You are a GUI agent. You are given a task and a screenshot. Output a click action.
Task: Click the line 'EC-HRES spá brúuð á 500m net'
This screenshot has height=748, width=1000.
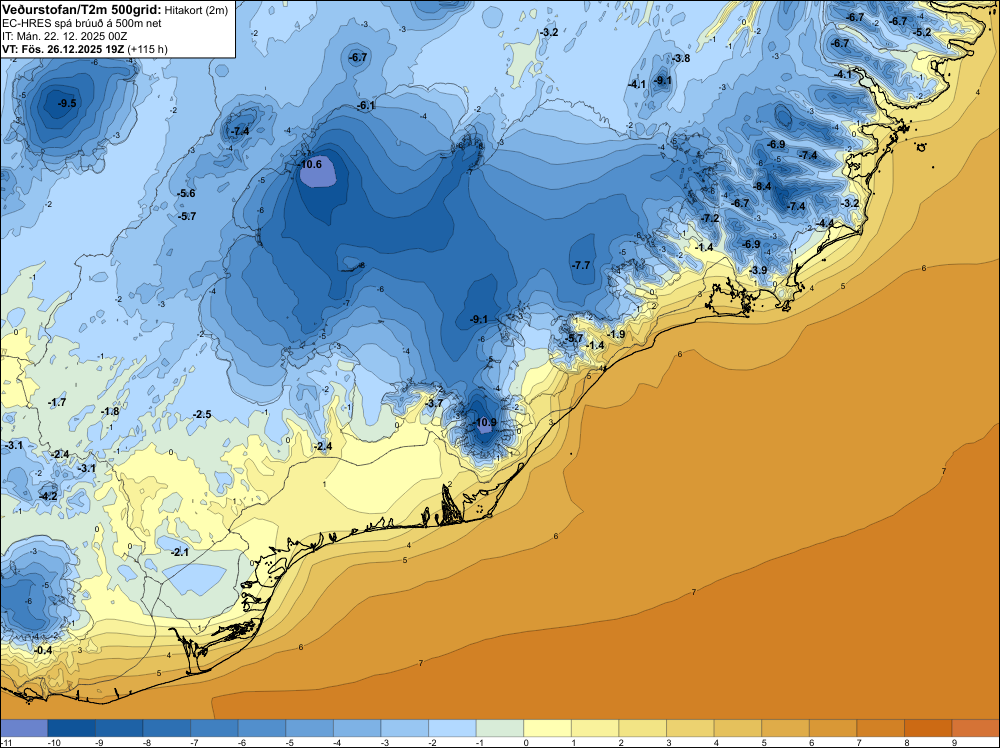pyautogui.click(x=82, y=23)
